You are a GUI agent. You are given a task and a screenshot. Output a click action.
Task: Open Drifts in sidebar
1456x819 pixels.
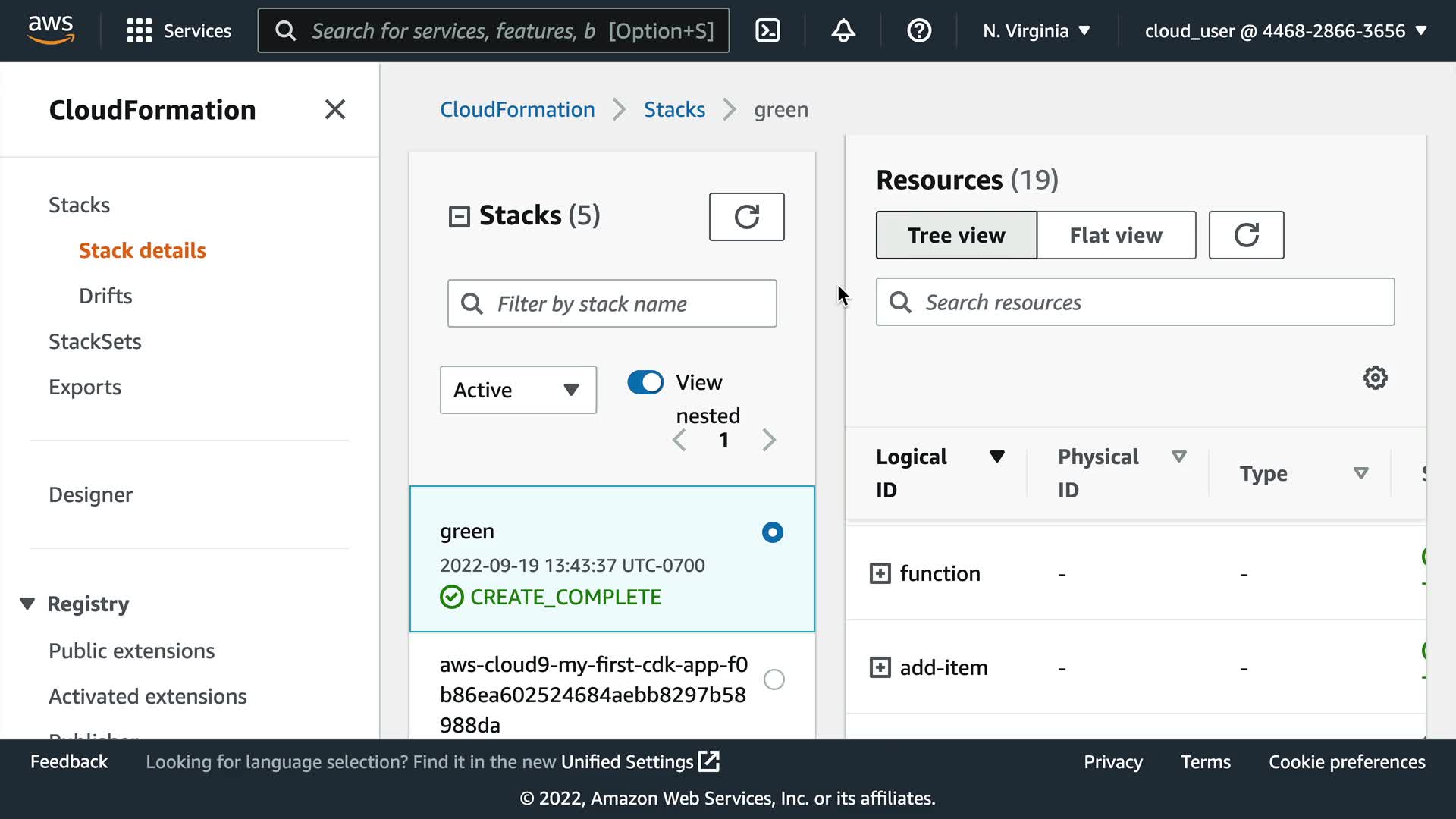tap(105, 296)
